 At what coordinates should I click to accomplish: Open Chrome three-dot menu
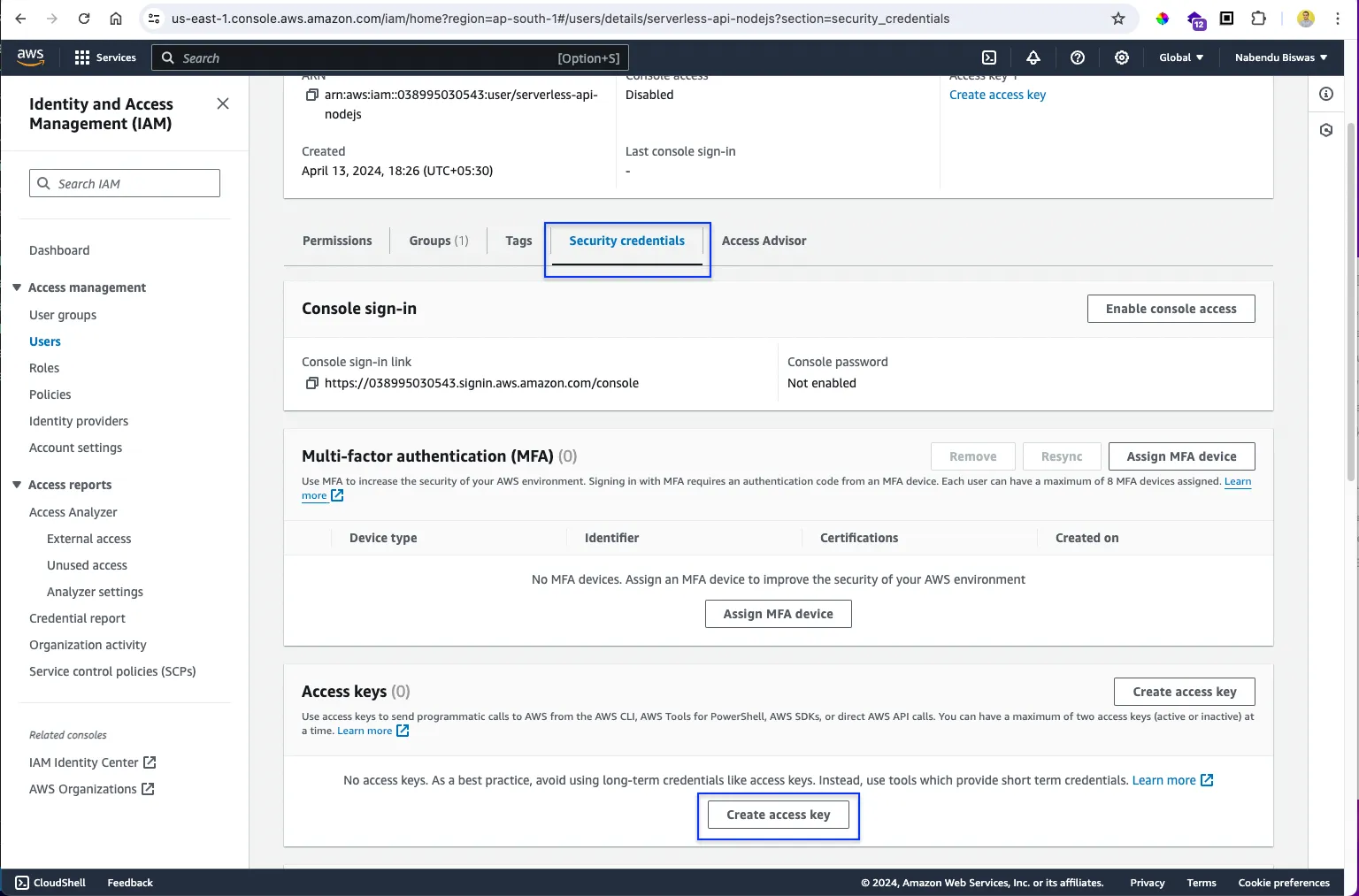pyautogui.click(x=1338, y=19)
